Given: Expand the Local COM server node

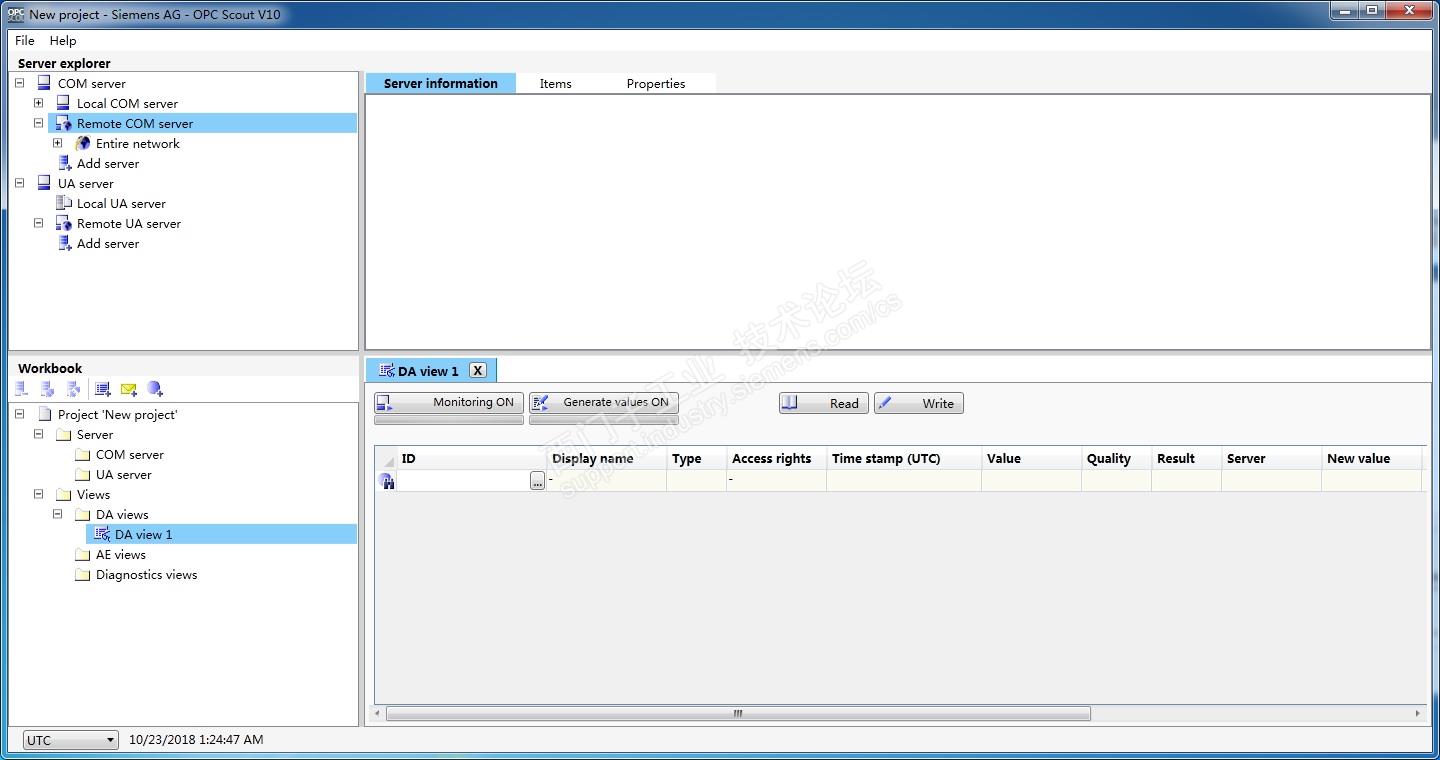Looking at the screenshot, I should pos(38,103).
